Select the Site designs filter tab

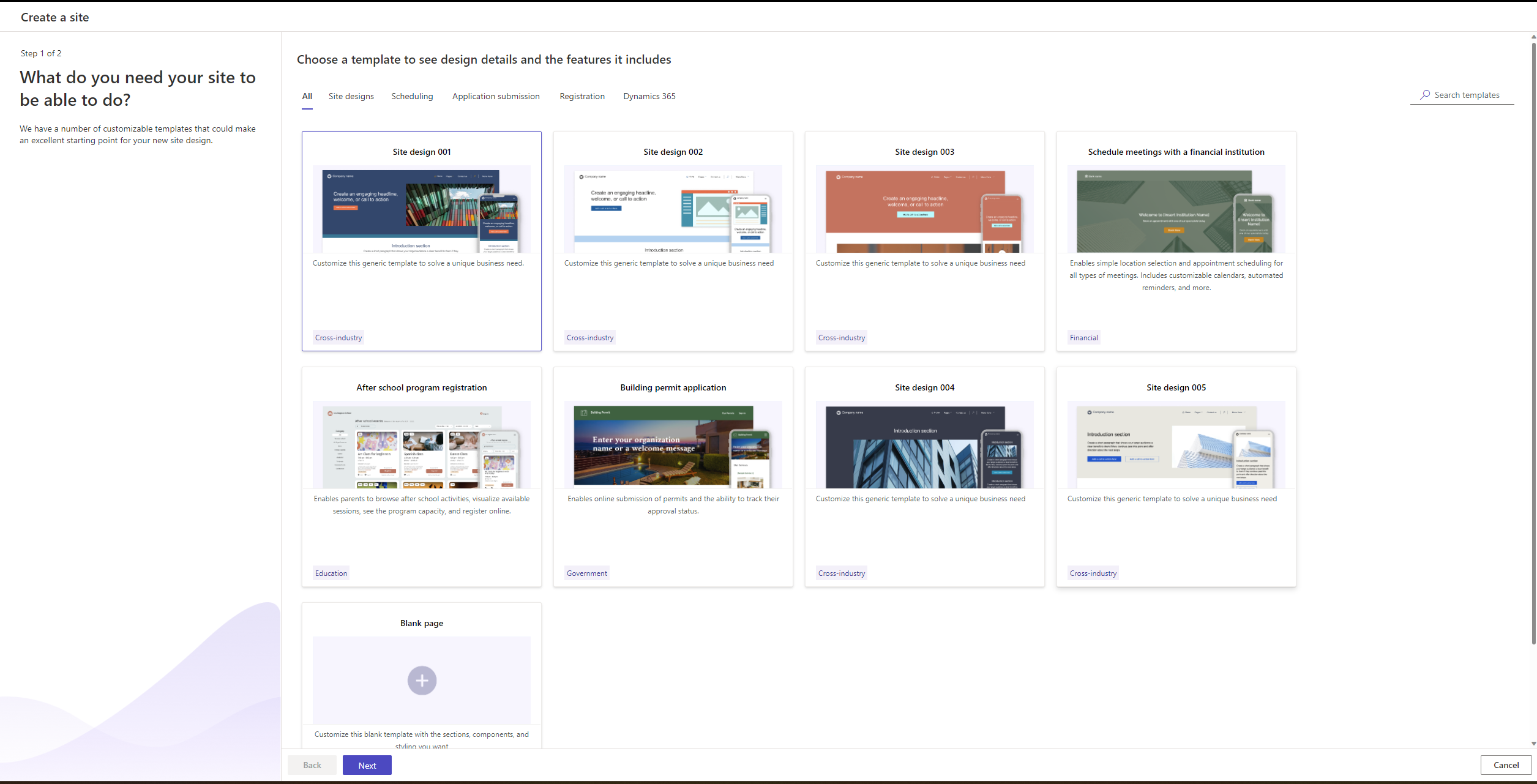point(351,96)
